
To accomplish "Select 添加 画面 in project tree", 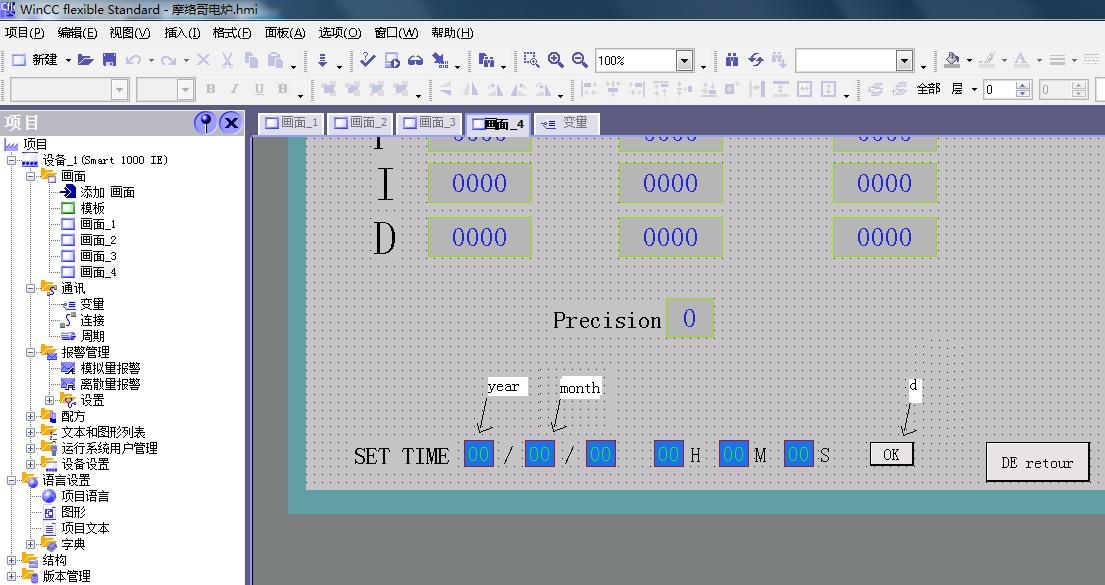I will click(x=107, y=192).
